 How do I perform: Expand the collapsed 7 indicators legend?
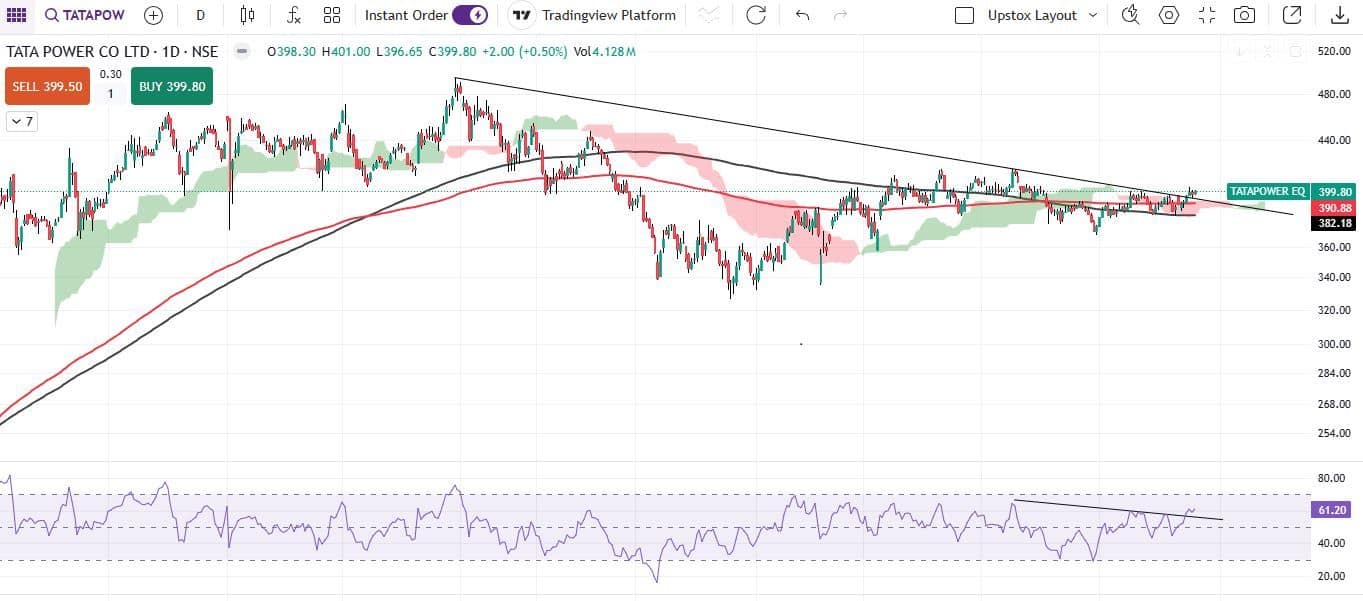(x=21, y=122)
